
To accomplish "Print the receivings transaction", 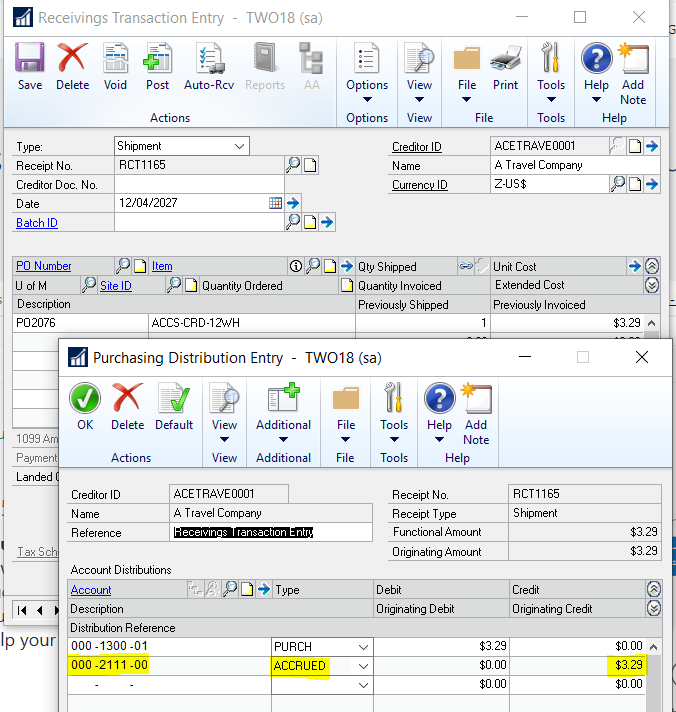I will 506,67.
